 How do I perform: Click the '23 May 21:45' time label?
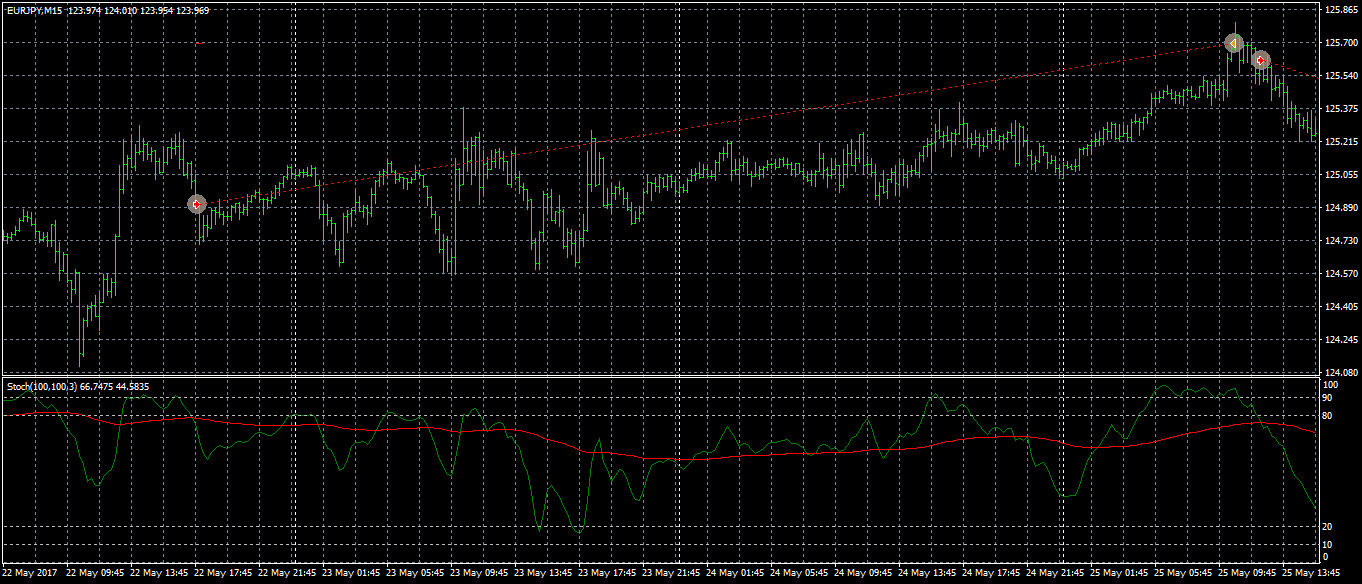tap(672, 574)
